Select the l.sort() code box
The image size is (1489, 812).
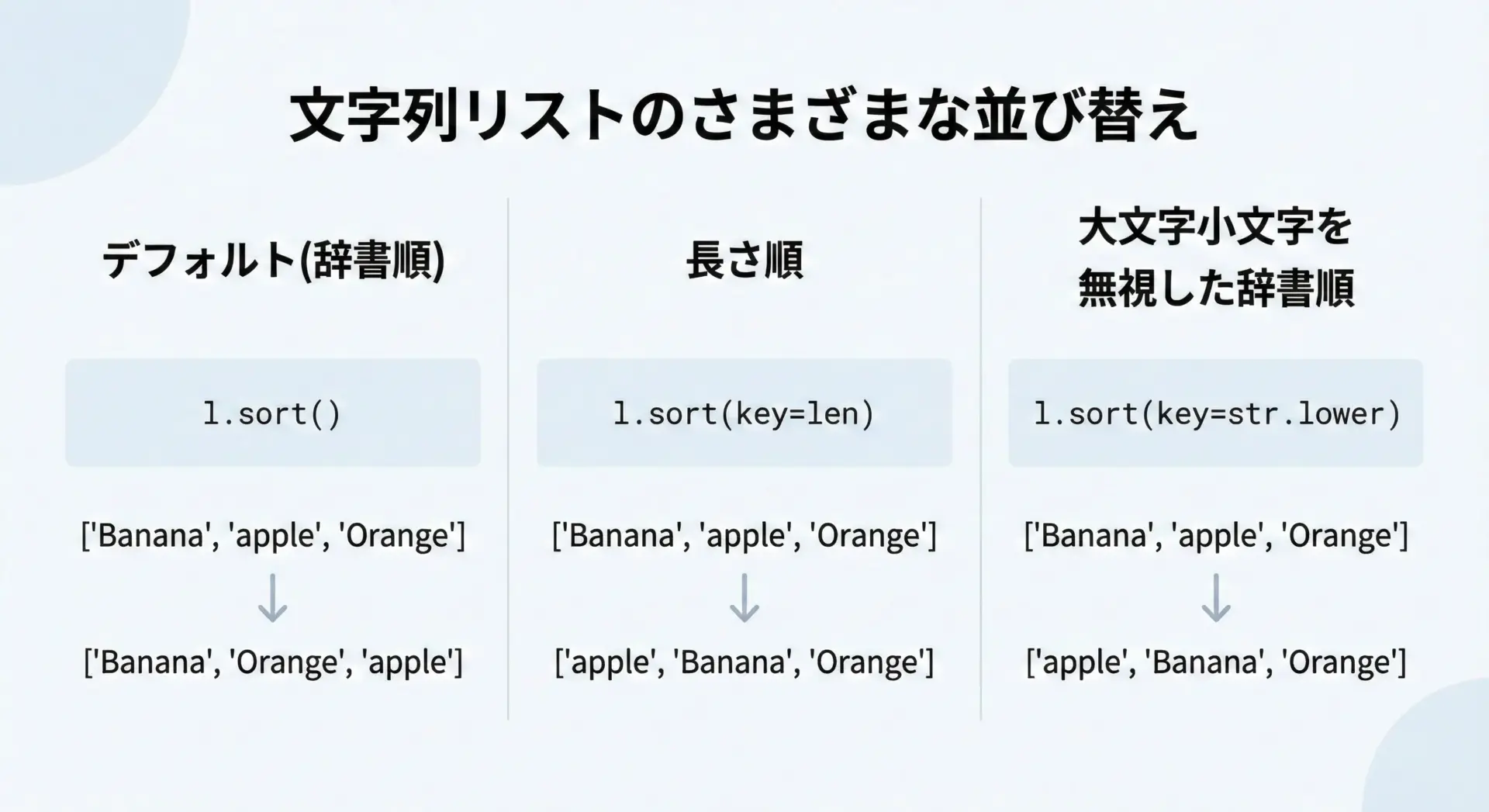click(x=273, y=413)
